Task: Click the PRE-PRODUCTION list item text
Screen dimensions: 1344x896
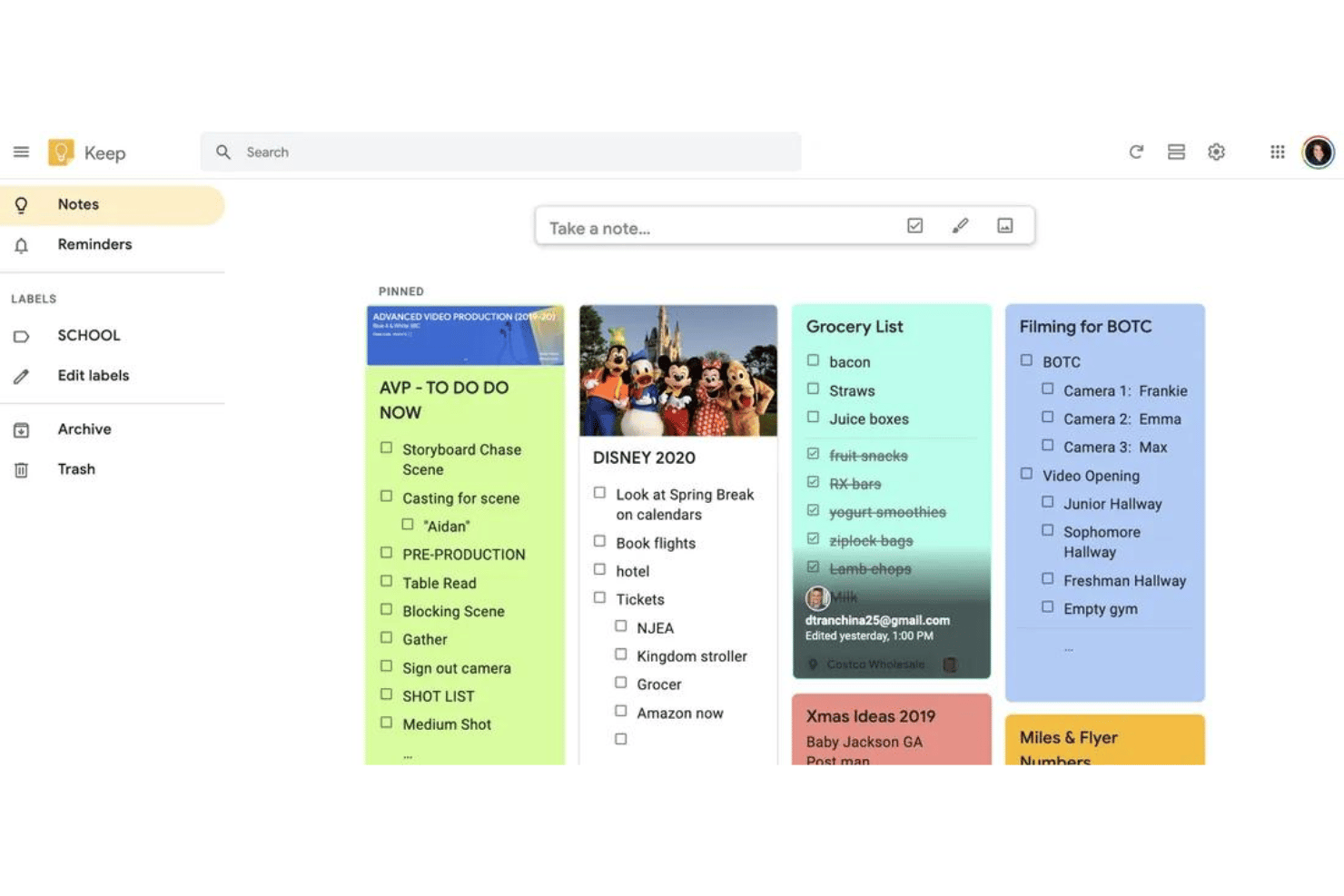Action: click(x=464, y=555)
